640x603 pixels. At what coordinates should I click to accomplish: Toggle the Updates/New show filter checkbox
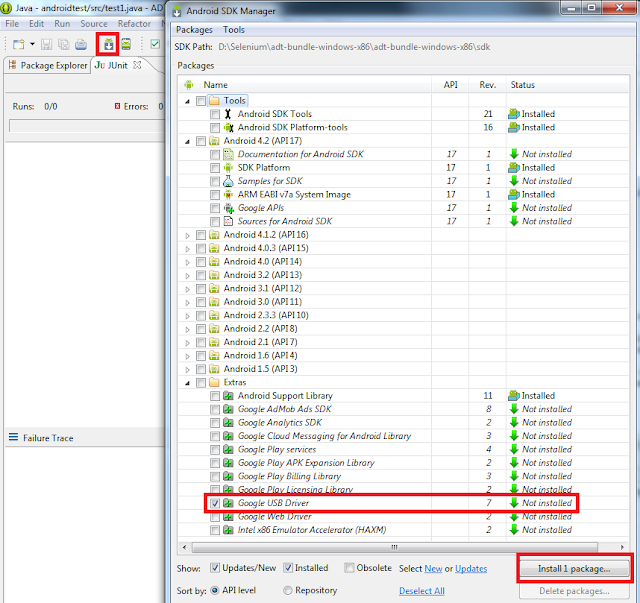click(215, 568)
